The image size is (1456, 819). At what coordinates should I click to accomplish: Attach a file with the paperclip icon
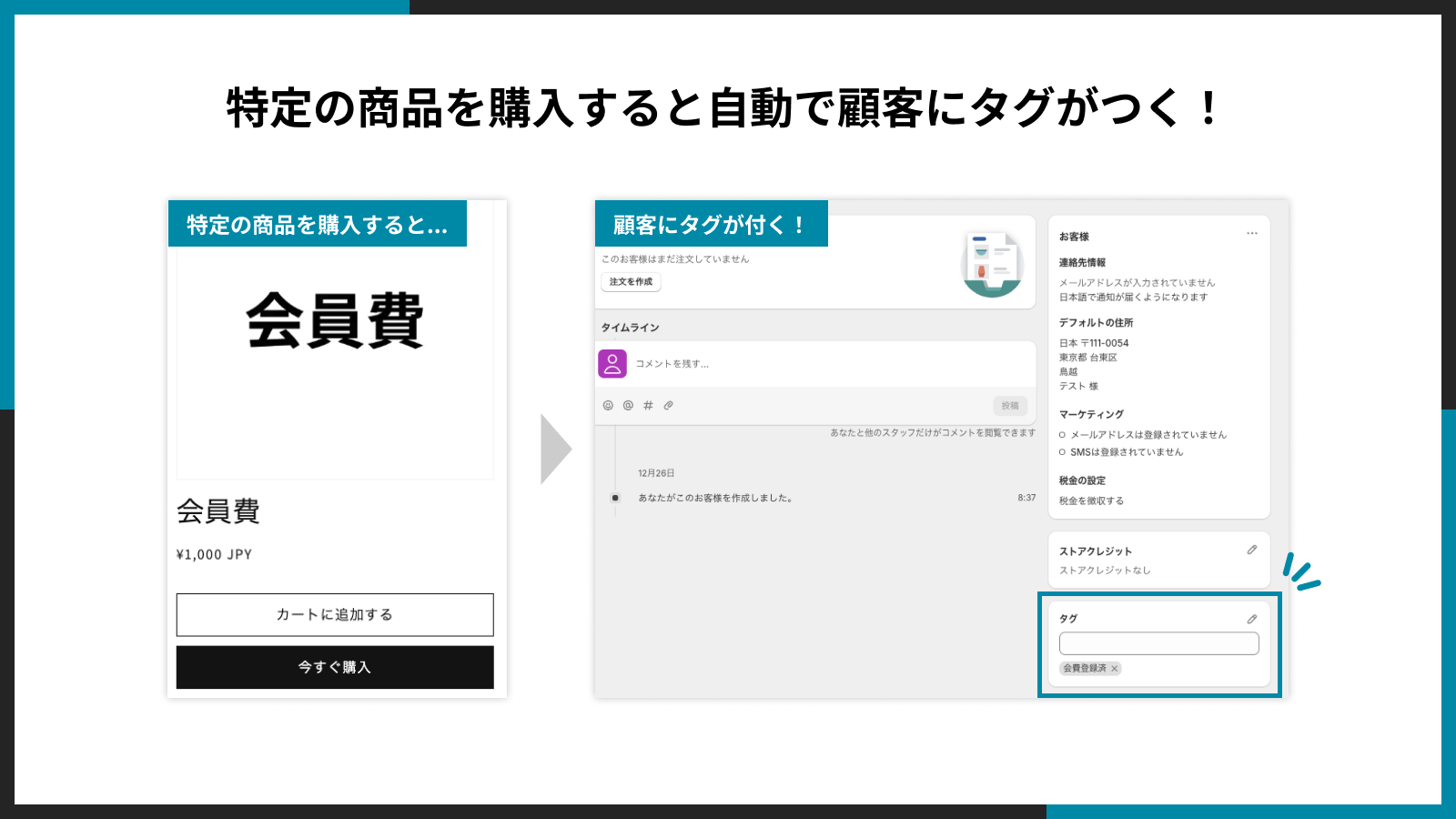pyautogui.click(x=668, y=406)
